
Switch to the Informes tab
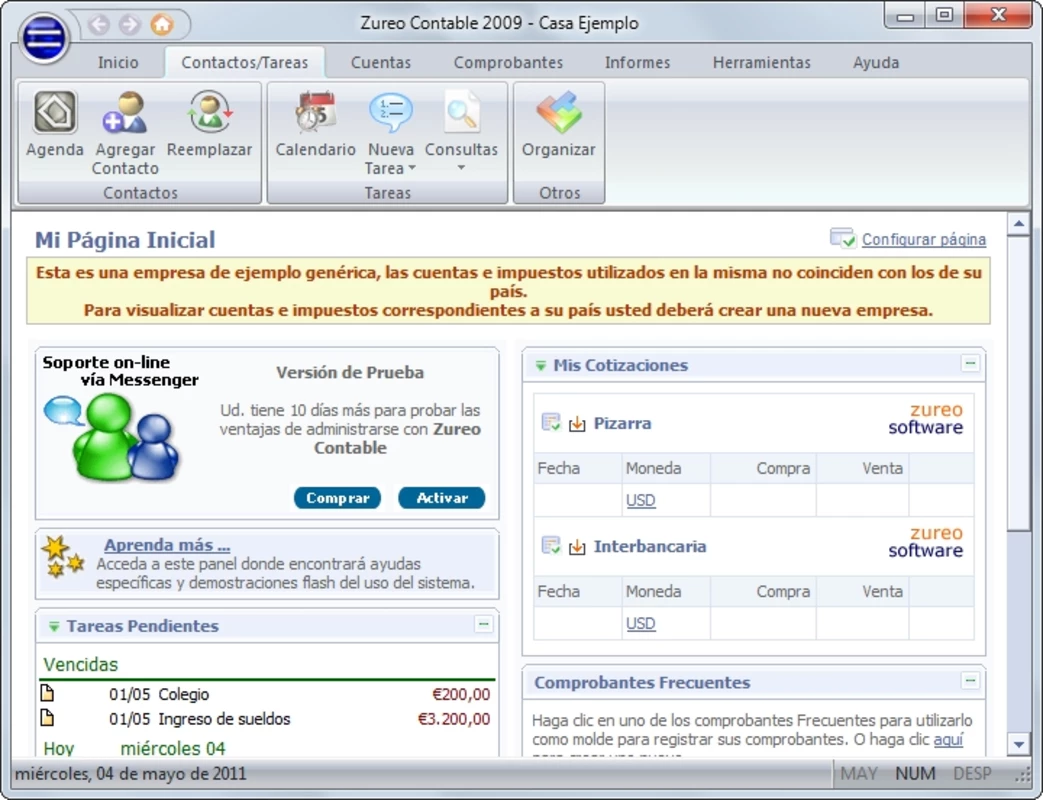point(637,63)
